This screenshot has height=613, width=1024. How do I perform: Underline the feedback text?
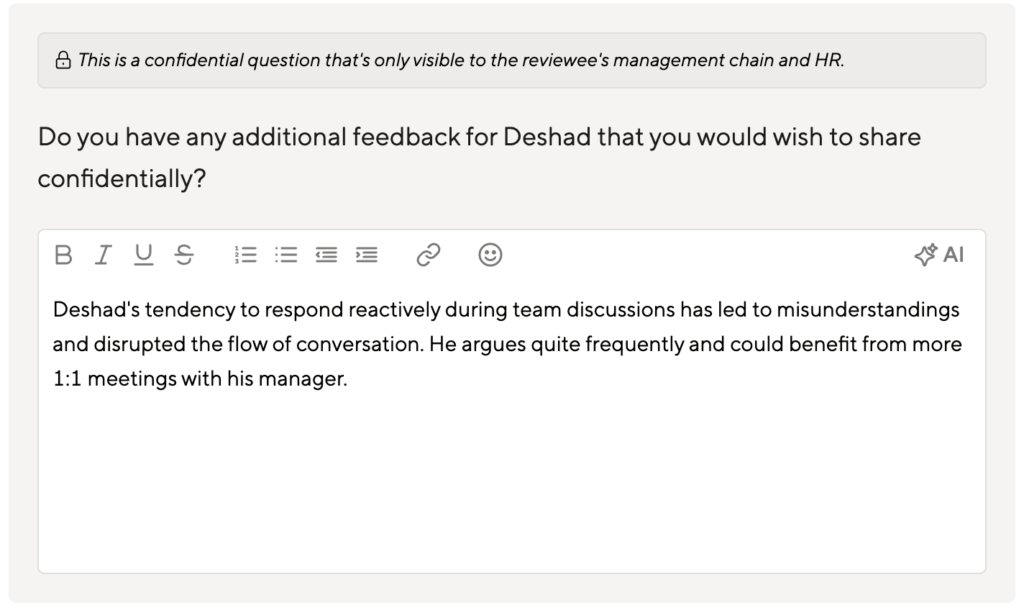[x=144, y=255]
